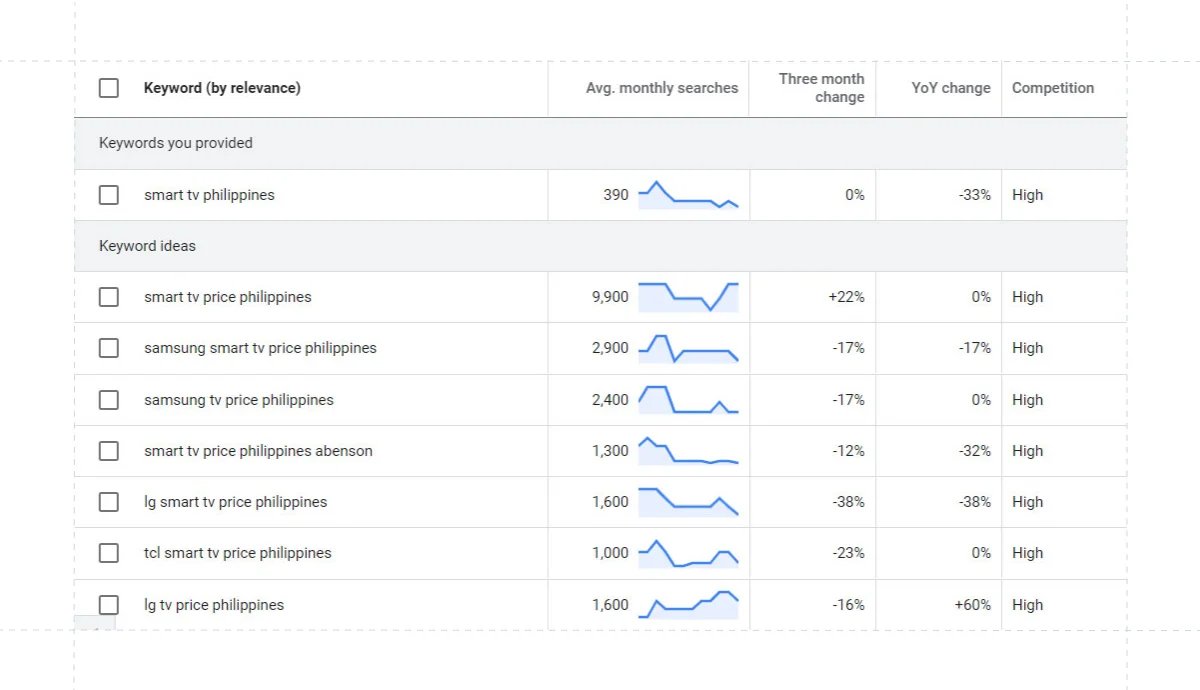Select the smart tv price philippines checkbox
This screenshot has width=1200, height=690.
(x=109, y=297)
